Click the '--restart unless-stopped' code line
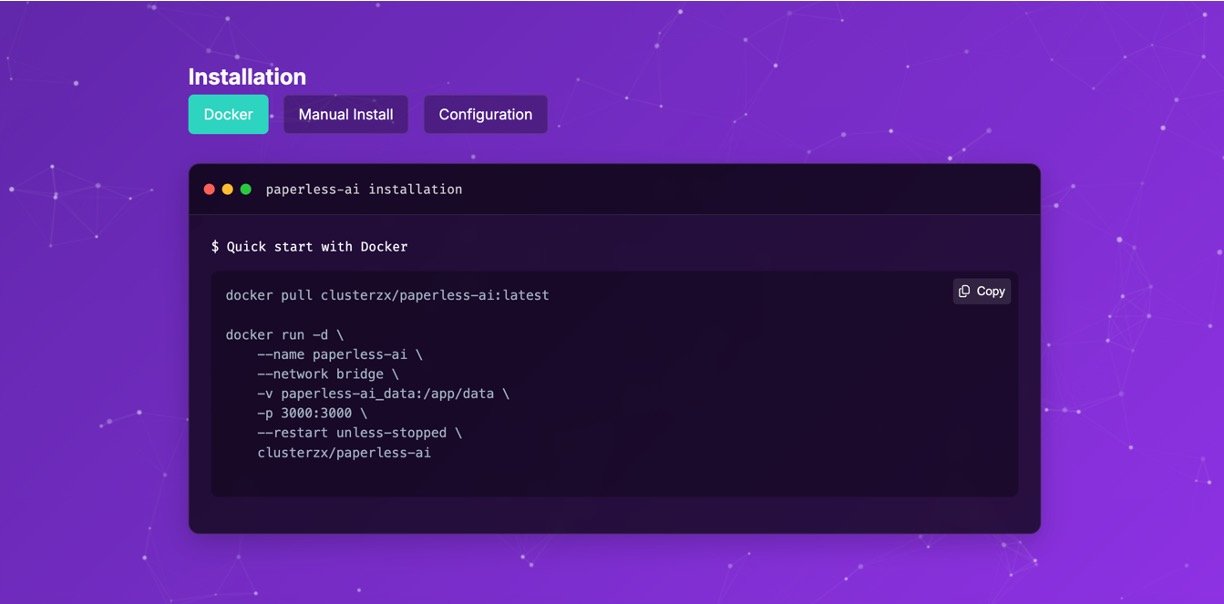This screenshot has height=604, width=1224. [359, 433]
